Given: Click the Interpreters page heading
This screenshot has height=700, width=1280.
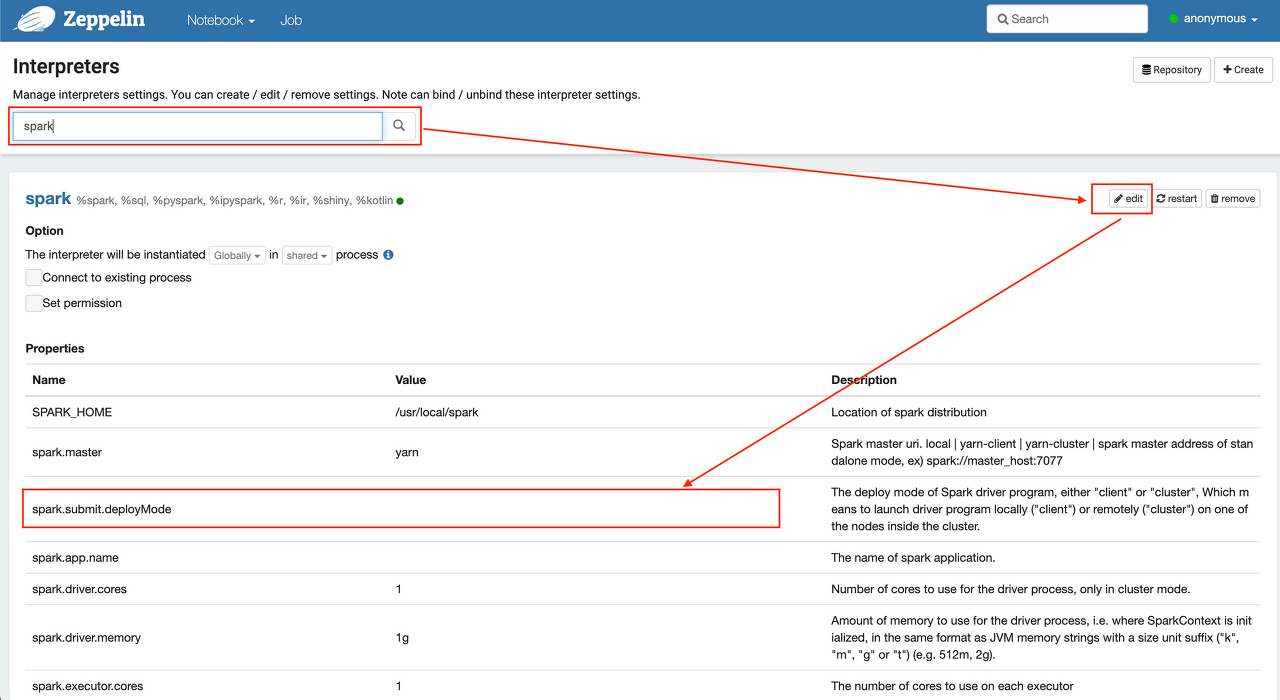Looking at the screenshot, I should (x=66, y=67).
